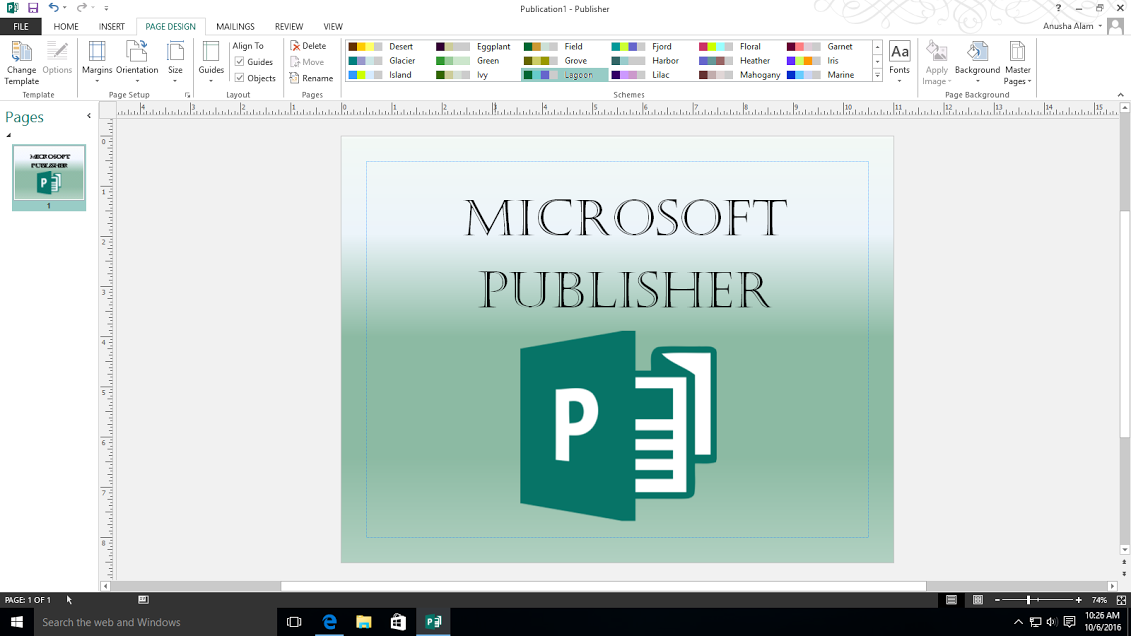Collapse the Pages navigation pane
Screen dimensions: 1131x636
click(x=89, y=115)
